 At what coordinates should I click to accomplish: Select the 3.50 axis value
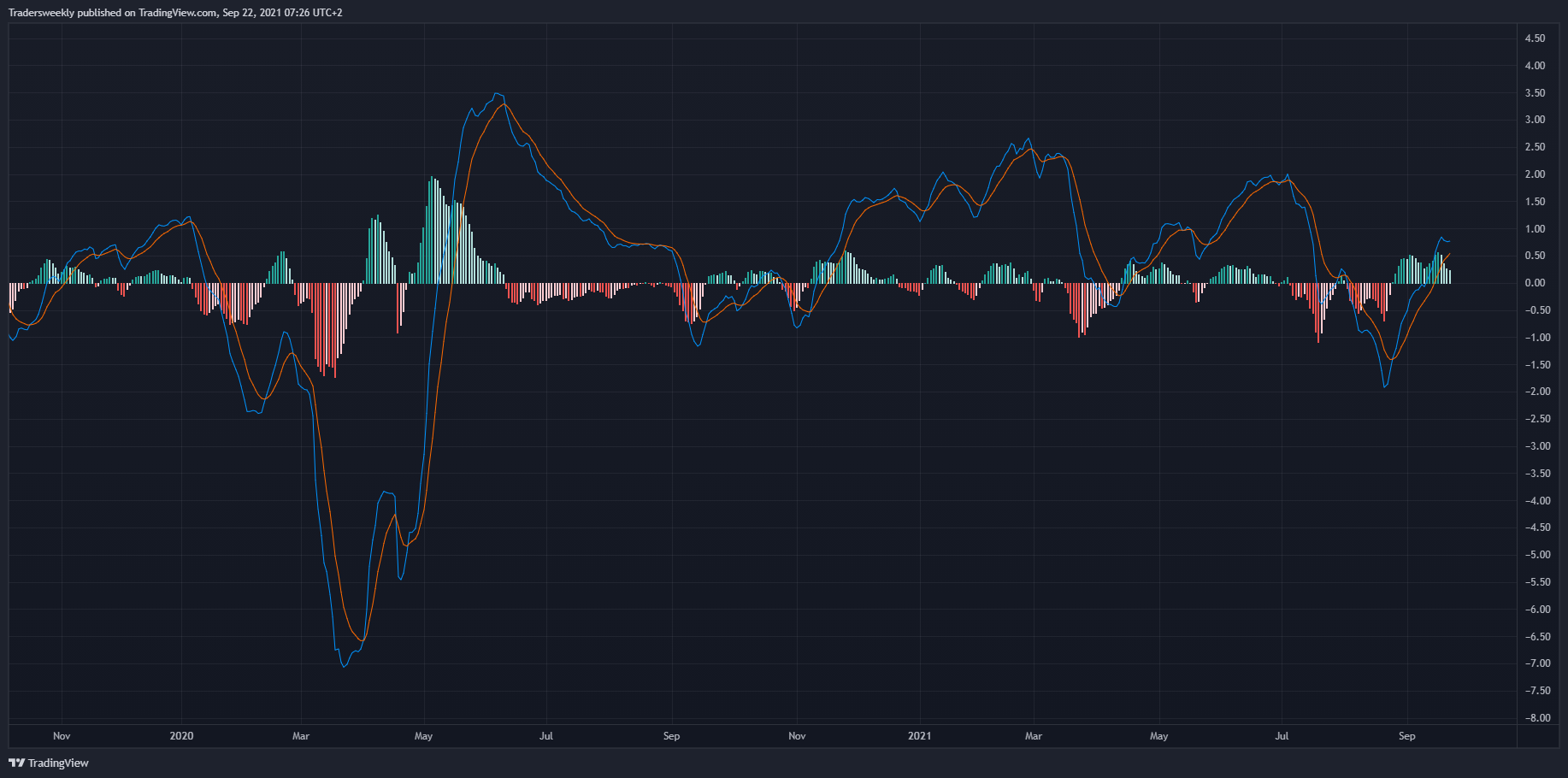click(1535, 93)
